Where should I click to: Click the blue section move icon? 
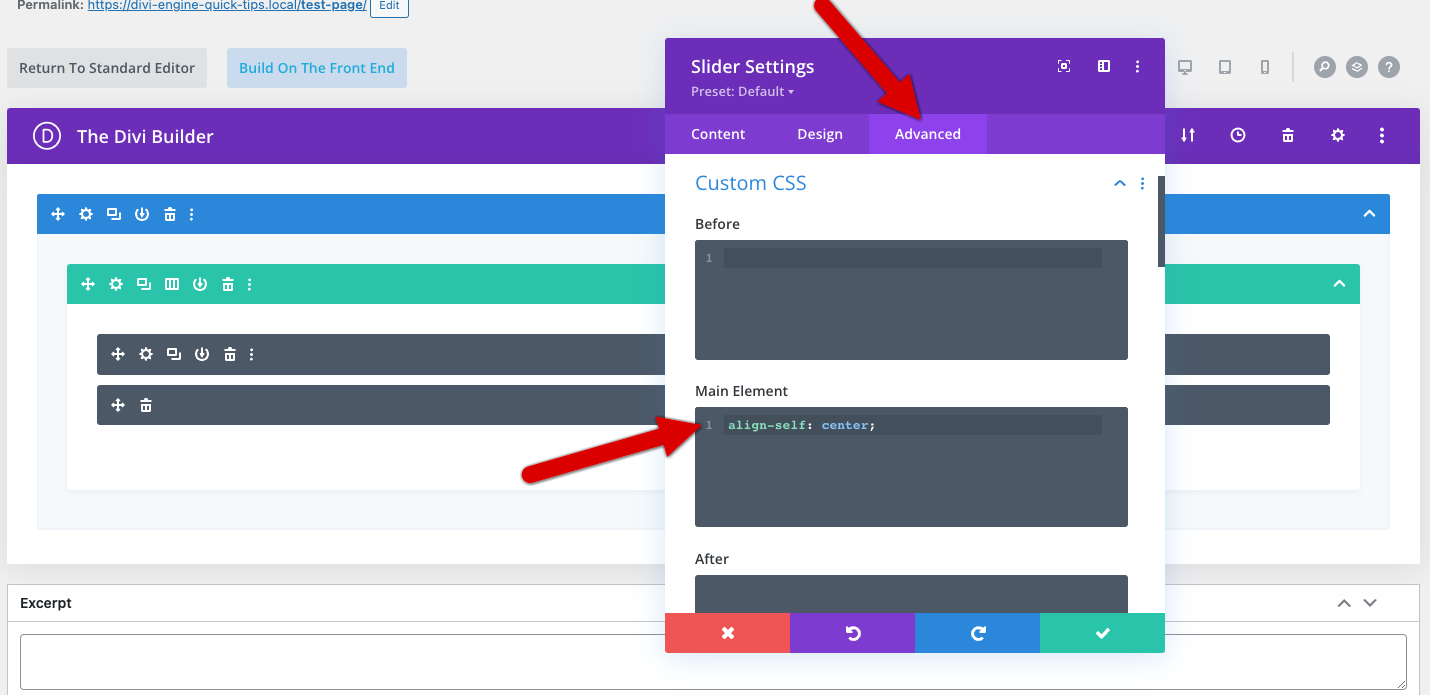tap(58, 214)
